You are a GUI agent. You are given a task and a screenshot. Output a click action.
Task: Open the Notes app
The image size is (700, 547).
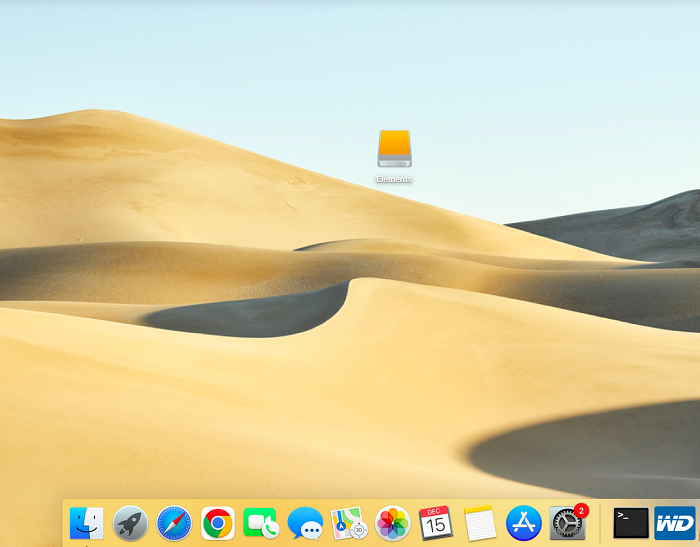480,523
